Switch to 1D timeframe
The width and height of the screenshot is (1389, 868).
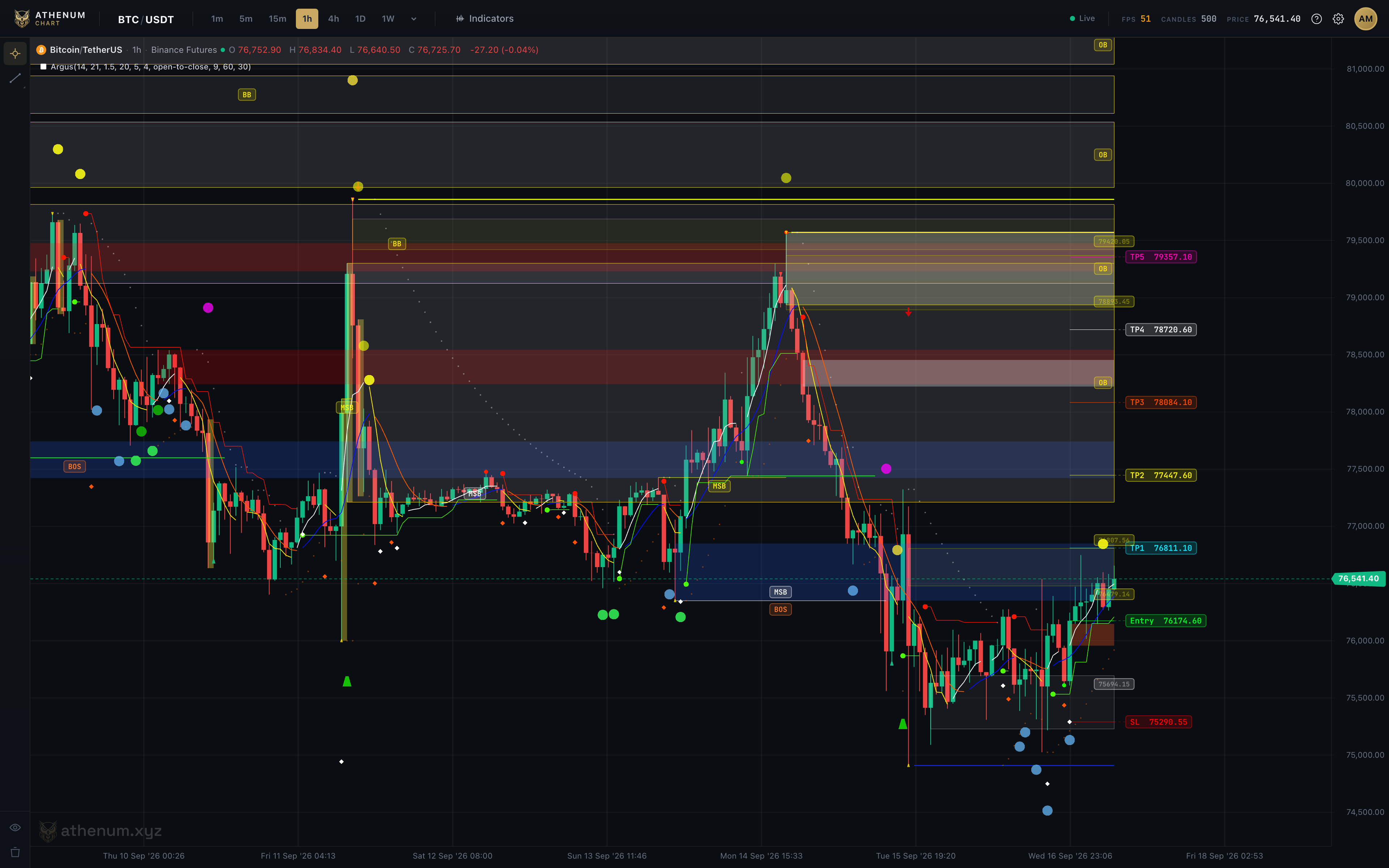[360, 19]
